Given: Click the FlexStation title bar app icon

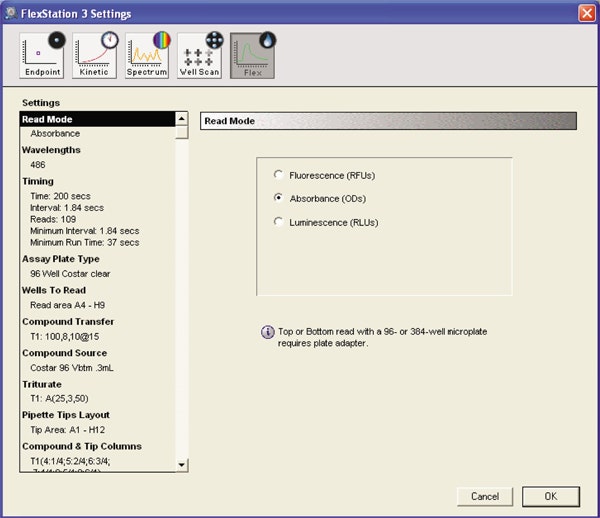Looking at the screenshot, I should [x=11, y=13].
